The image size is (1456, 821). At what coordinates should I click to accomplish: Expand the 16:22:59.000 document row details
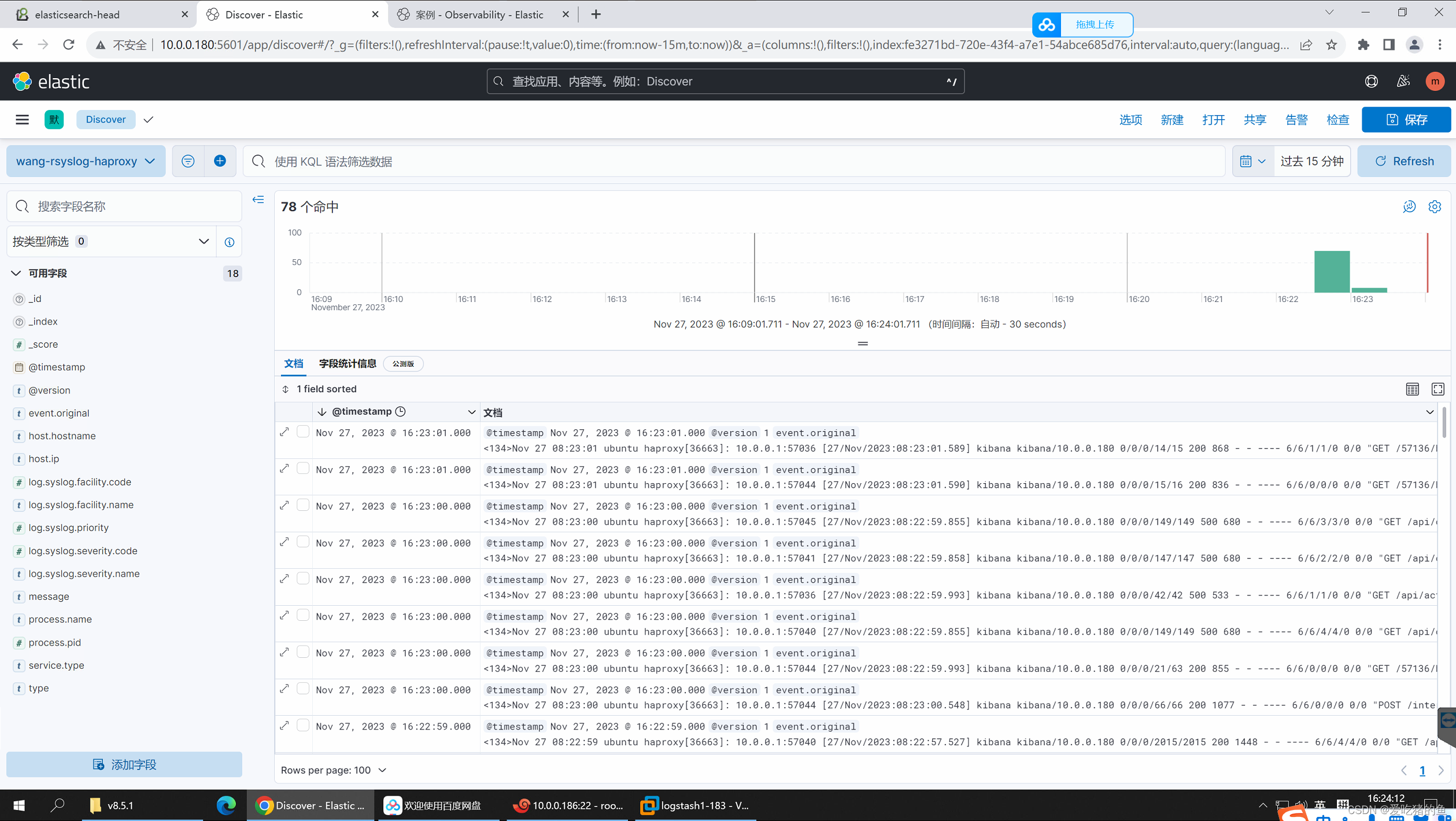(x=284, y=726)
